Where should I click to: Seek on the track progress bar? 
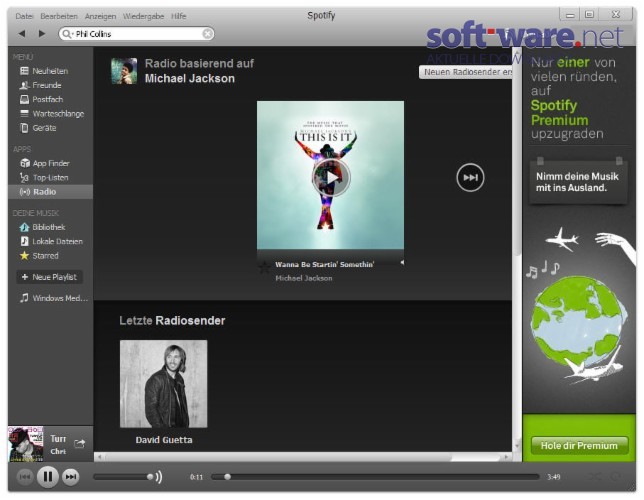[375, 477]
